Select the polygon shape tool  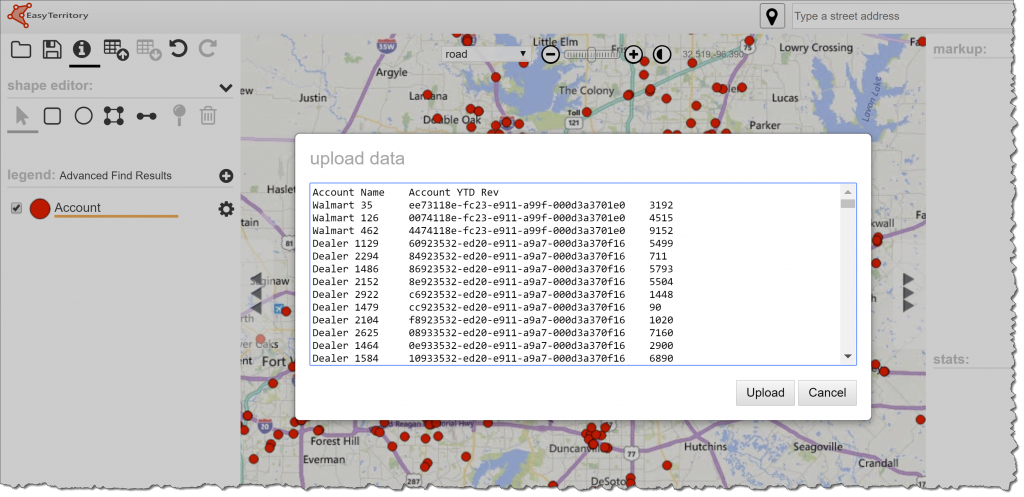point(114,116)
